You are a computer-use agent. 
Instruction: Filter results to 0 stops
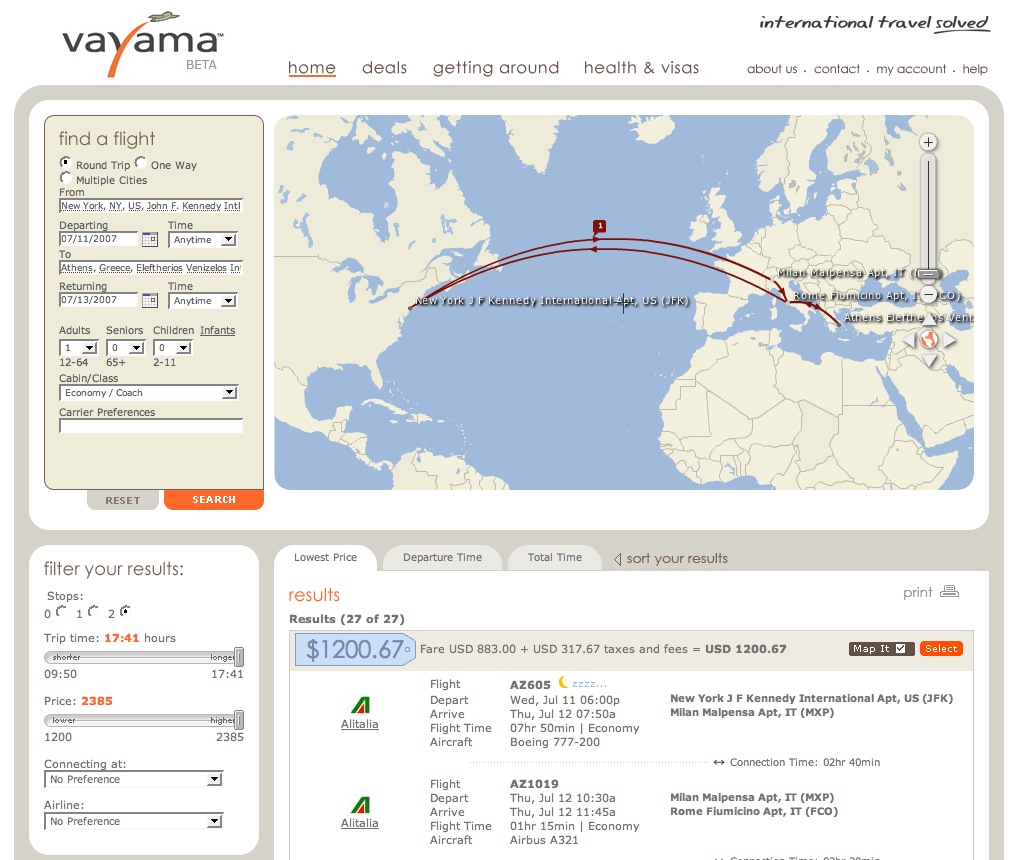pyautogui.click(x=61, y=611)
